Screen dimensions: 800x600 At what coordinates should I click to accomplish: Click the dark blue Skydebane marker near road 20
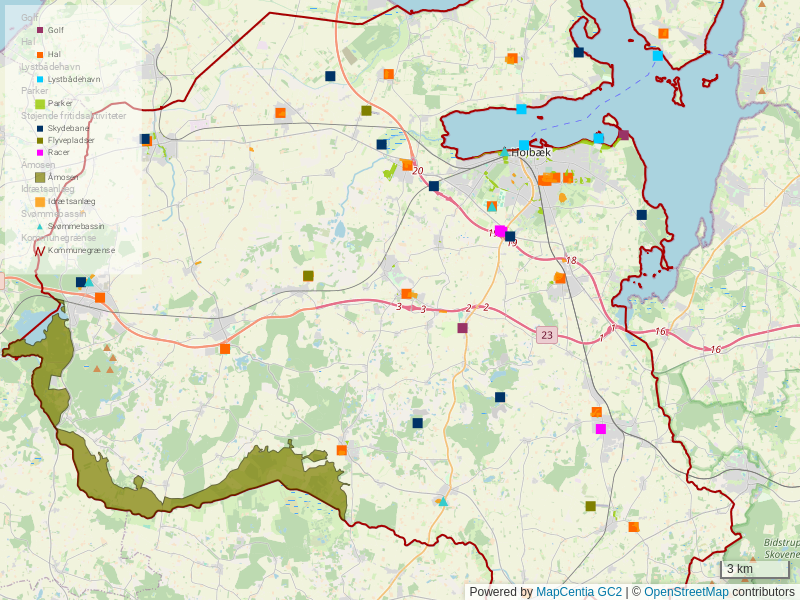tap(434, 186)
